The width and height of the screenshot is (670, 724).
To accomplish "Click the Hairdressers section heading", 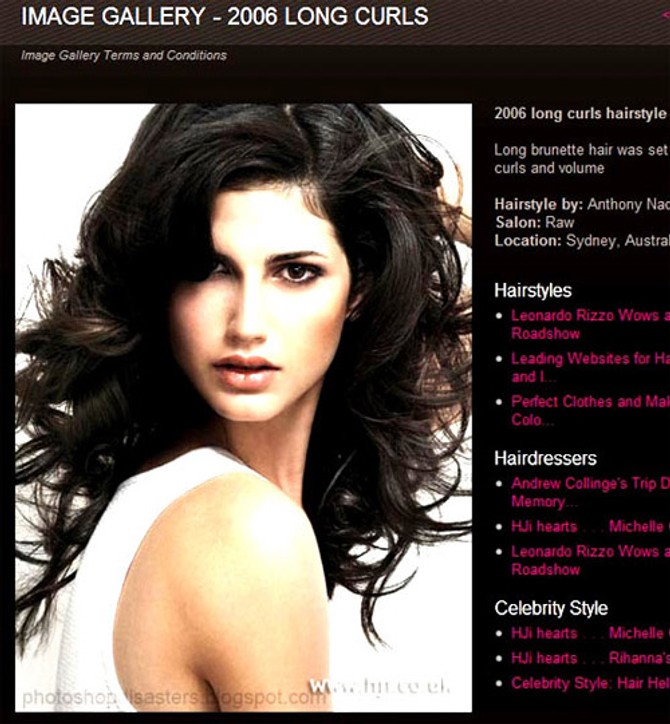I will 545,459.
